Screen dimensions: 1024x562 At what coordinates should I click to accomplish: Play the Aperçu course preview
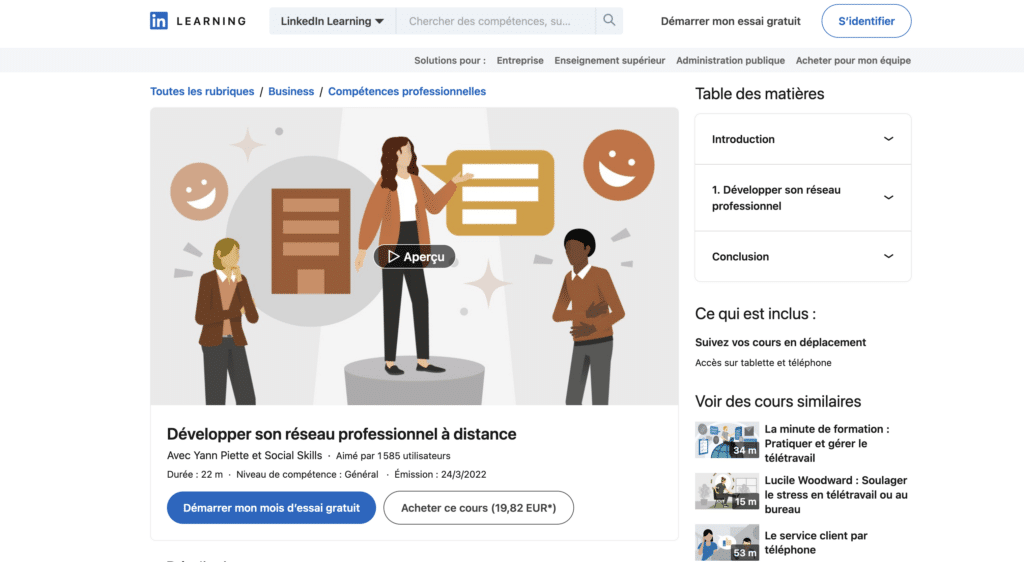pos(415,257)
